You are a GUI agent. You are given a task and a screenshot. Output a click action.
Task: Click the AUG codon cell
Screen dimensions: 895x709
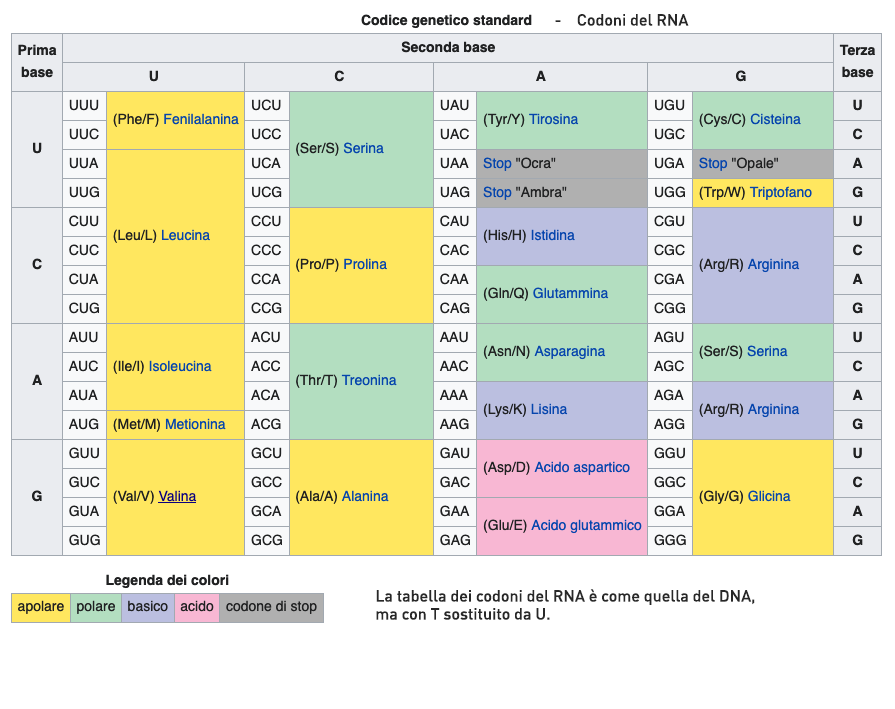point(84,424)
